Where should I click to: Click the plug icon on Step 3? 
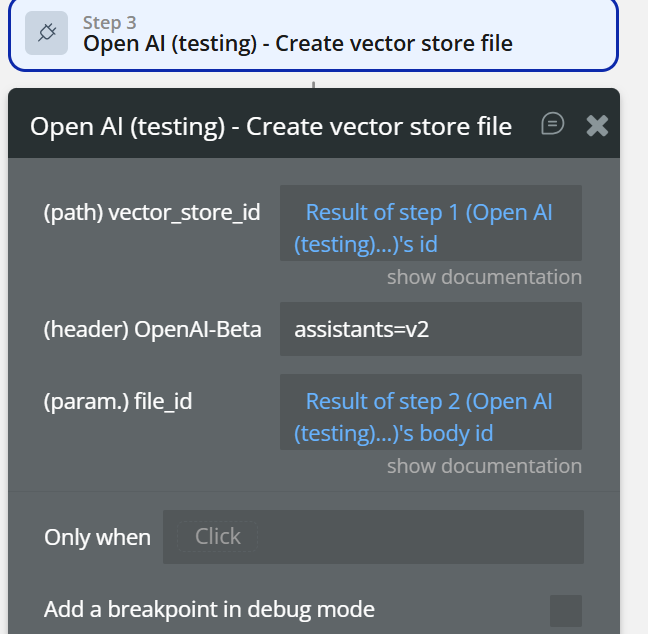[x=47, y=33]
